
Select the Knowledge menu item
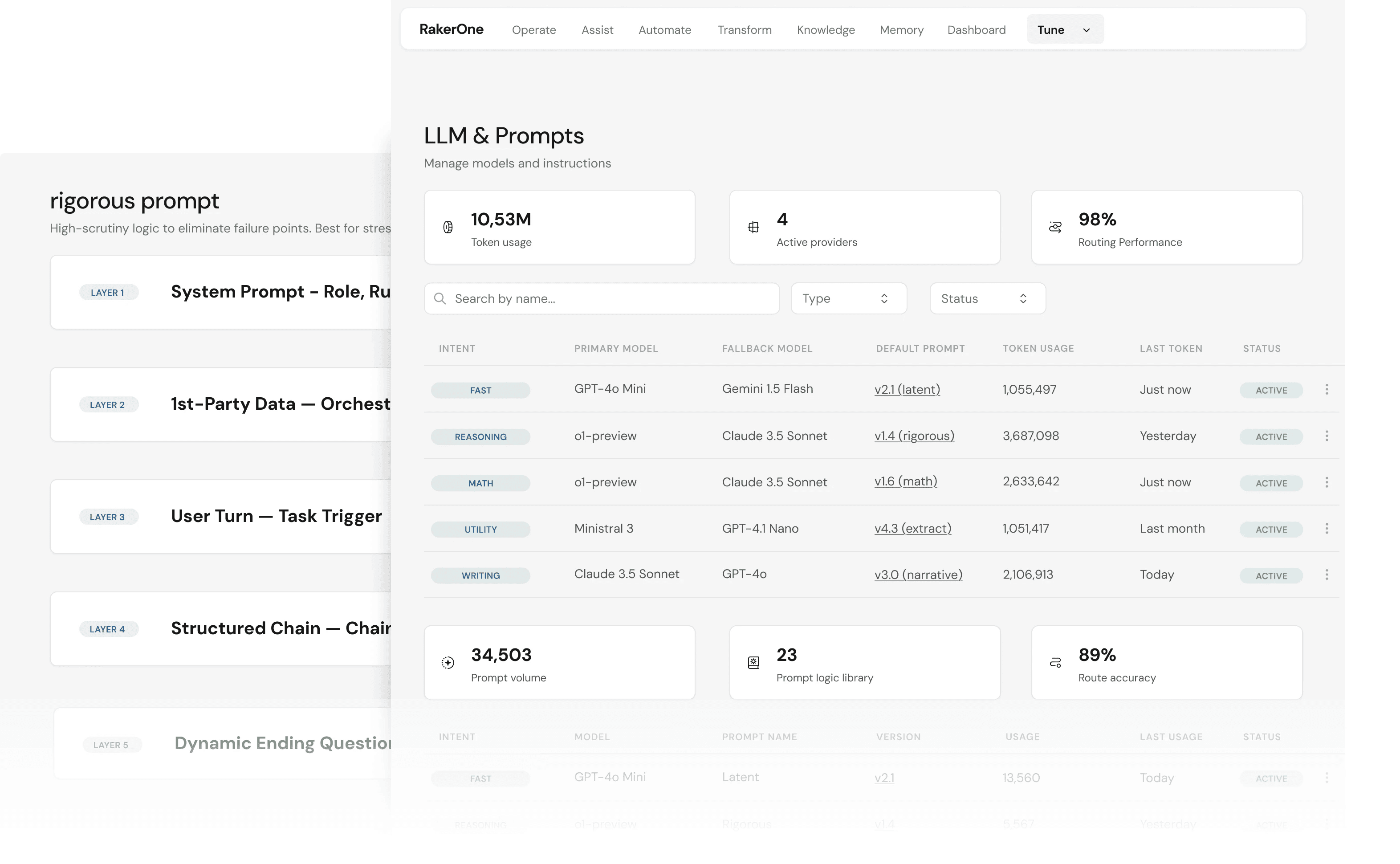point(826,30)
